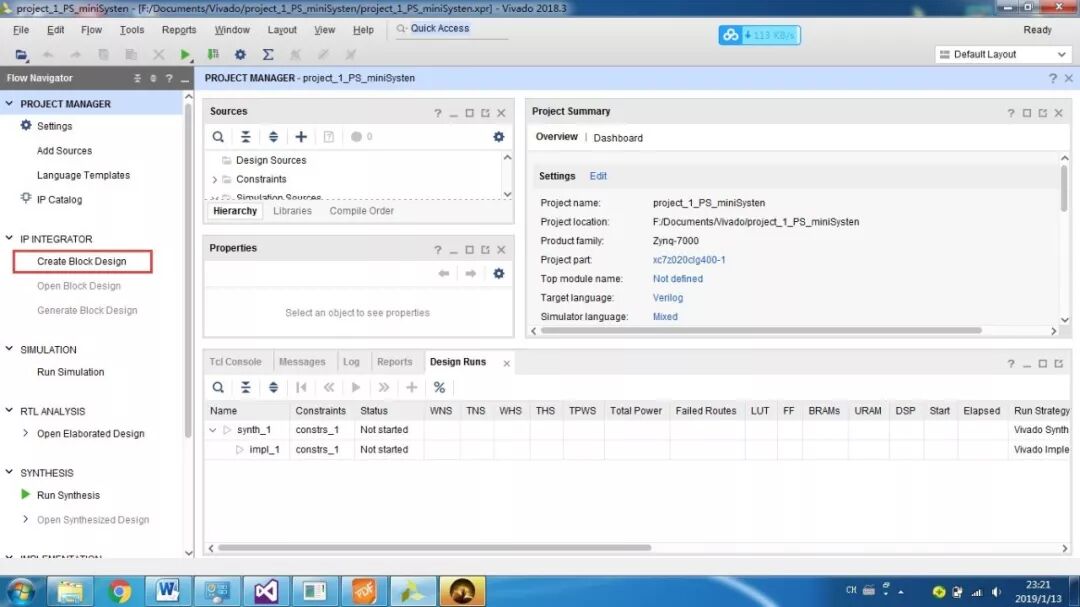The height and width of the screenshot is (607, 1080).
Task: Search in the Design Runs panel
Action: point(218,387)
